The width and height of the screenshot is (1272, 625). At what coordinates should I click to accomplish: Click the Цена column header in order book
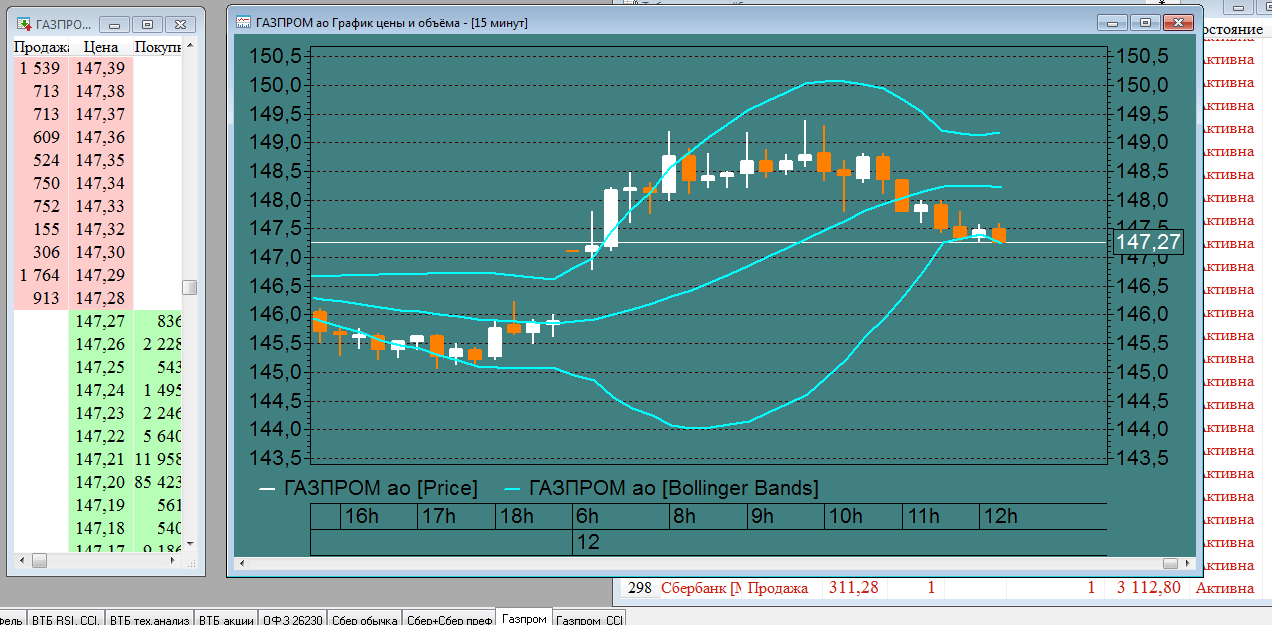pos(101,47)
